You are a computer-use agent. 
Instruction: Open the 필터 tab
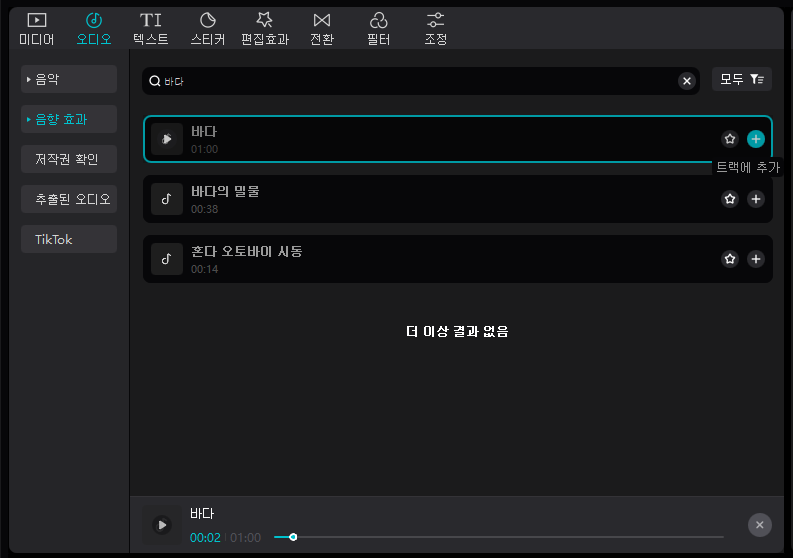[x=379, y=29]
